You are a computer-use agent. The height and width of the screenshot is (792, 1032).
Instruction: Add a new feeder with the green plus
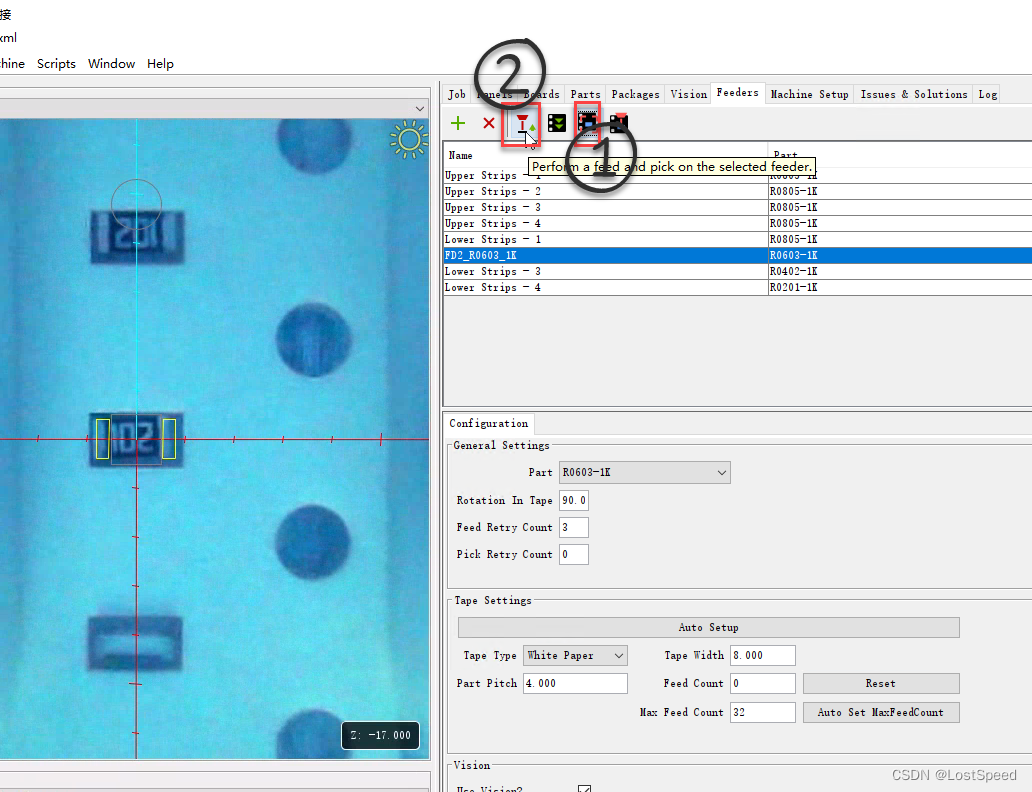click(458, 123)
